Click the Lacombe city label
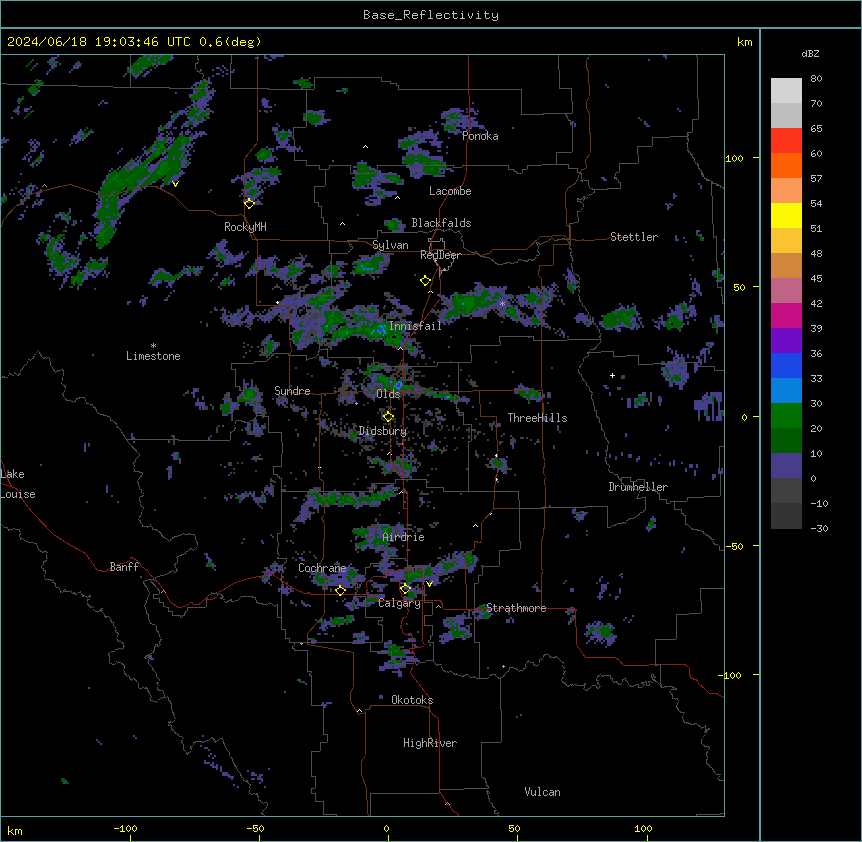 tap(450, 191)
